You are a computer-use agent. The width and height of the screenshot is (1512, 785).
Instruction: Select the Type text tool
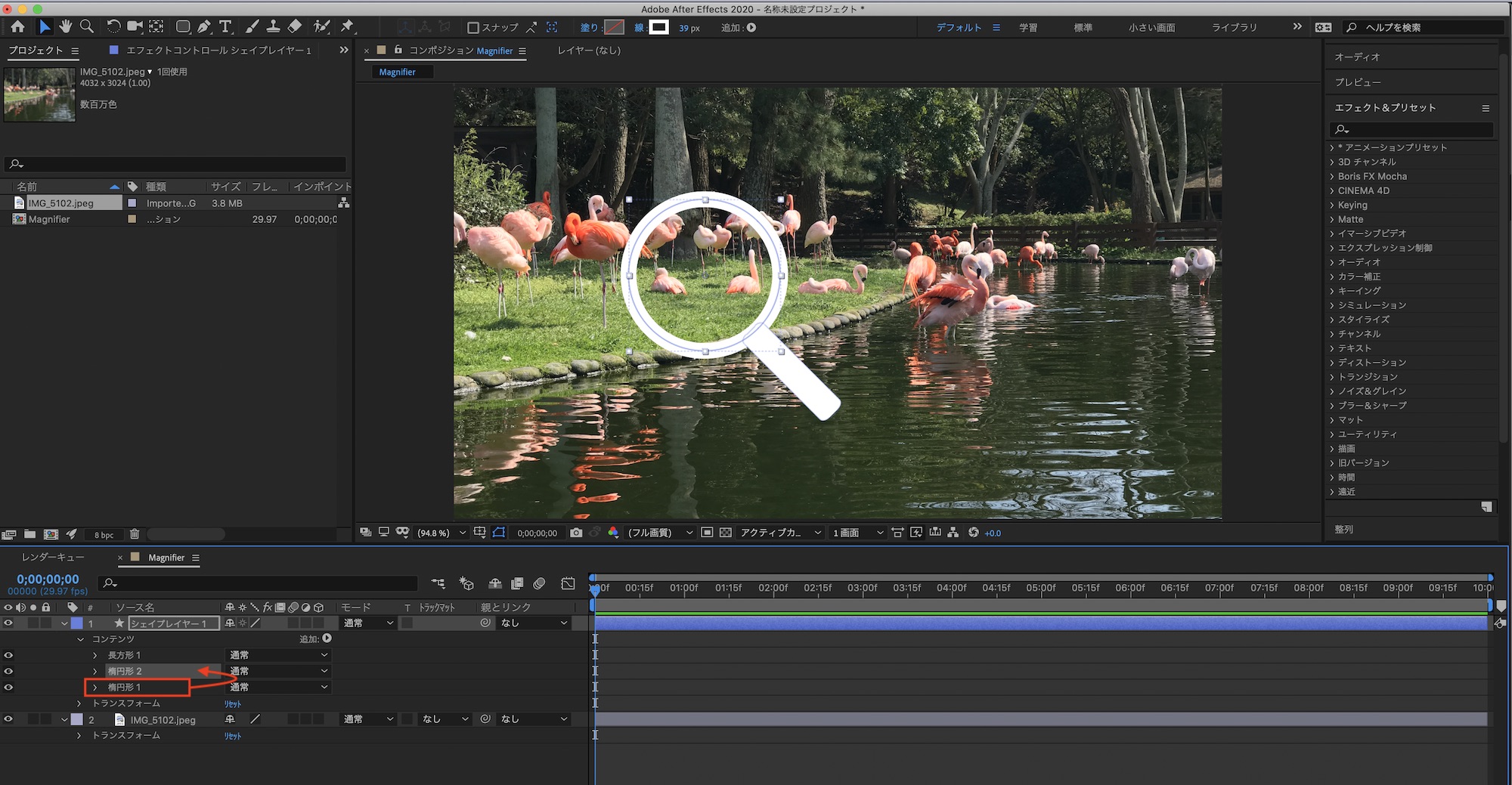point(225,27)
